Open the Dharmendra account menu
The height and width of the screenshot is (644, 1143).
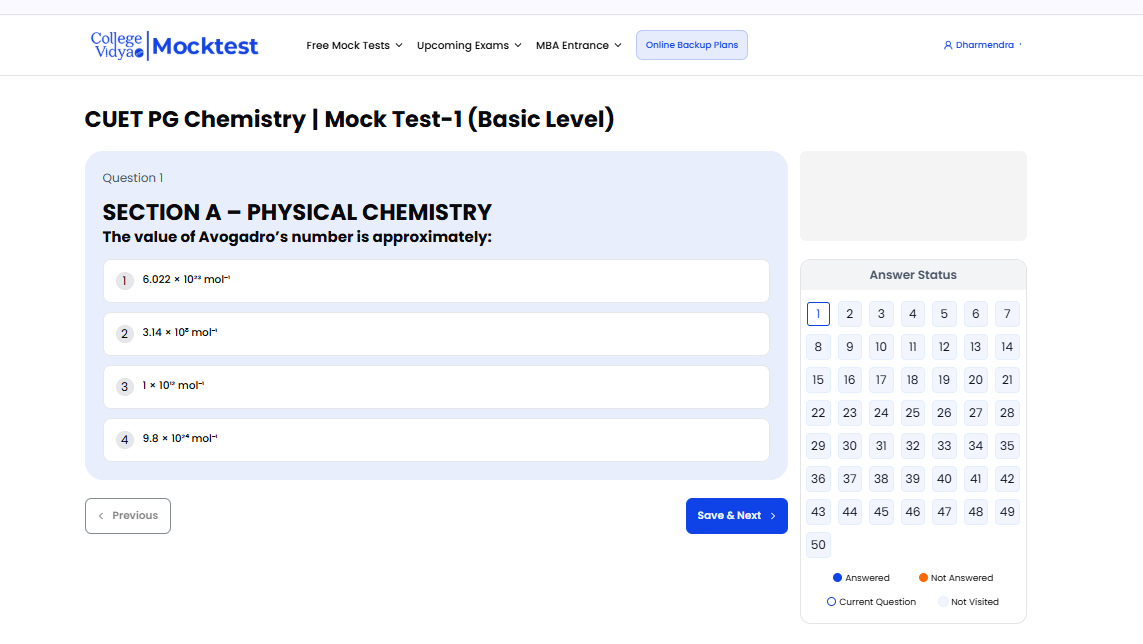point(984,45)
